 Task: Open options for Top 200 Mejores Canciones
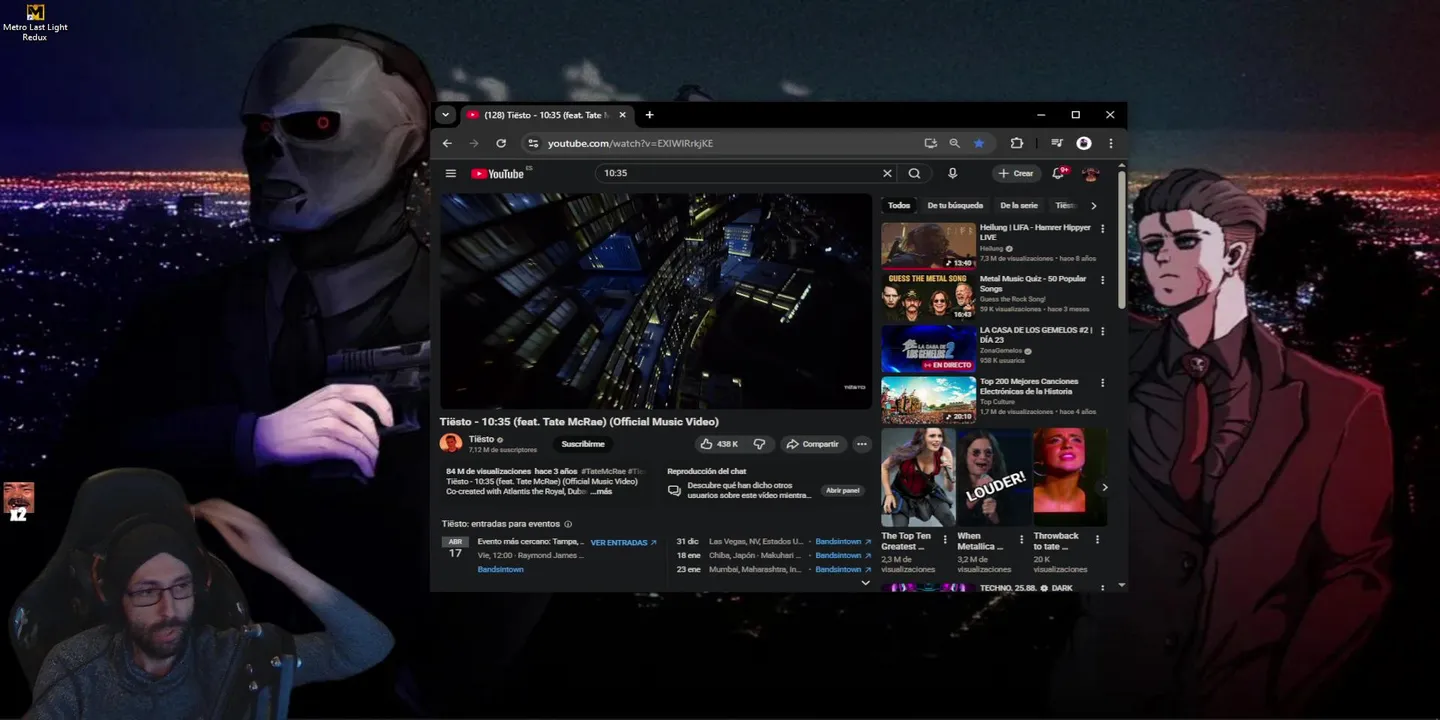[x=1103, y=382]
